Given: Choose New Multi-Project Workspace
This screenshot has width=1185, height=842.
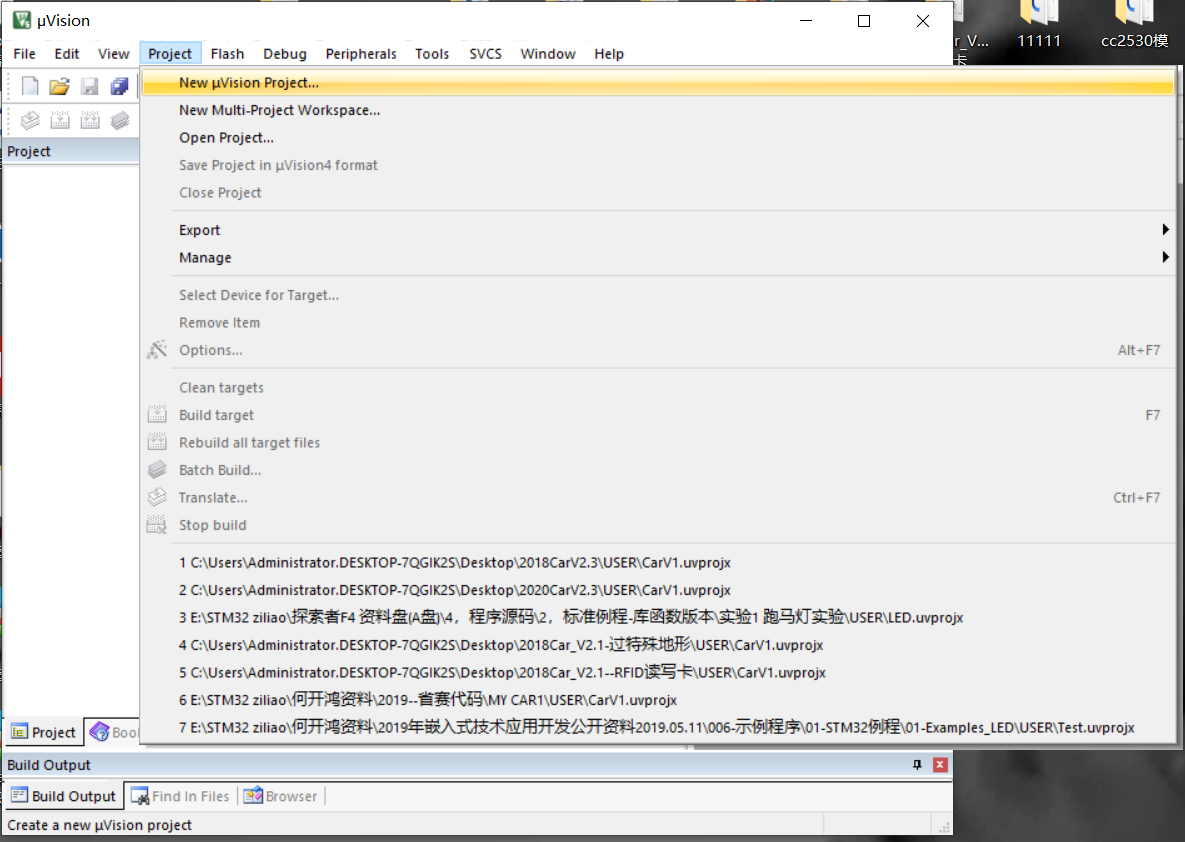Looking at the screenshot, I should tap(658, 110).
